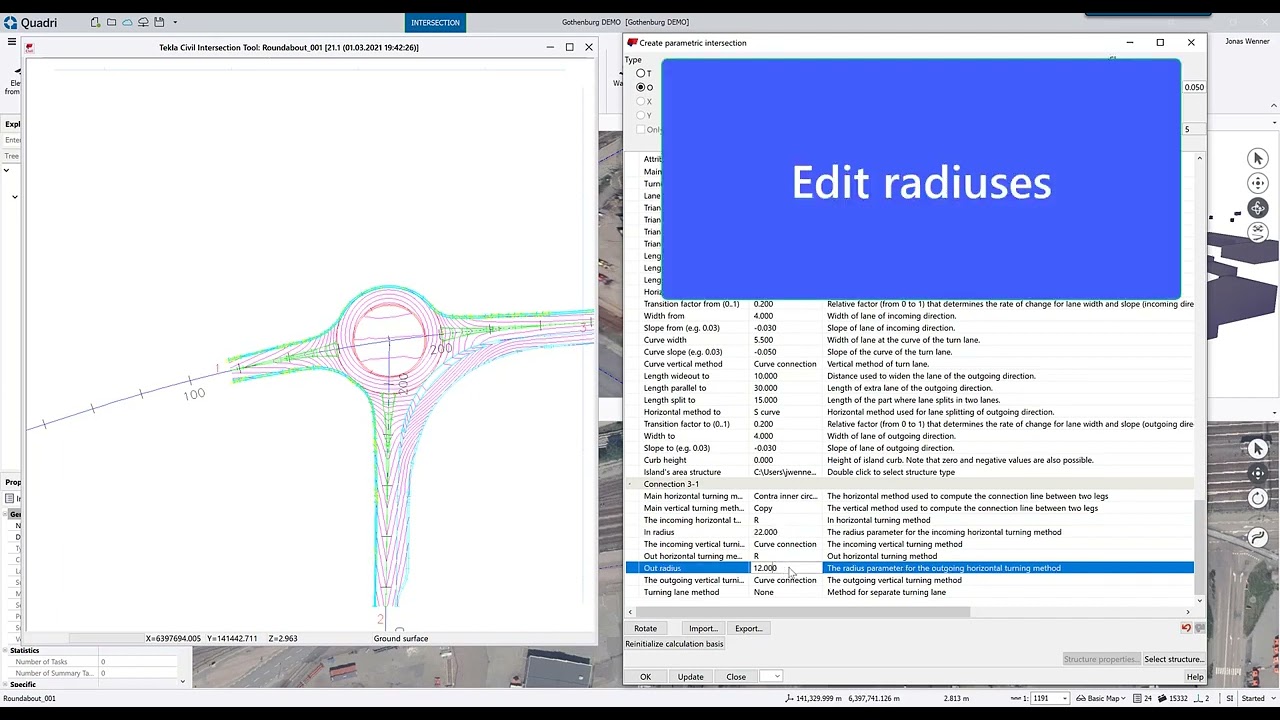The height and width of the screenshot is (720, 1280).
Task: Select the Main horizontal turning method row
Action: pos(910,496)
